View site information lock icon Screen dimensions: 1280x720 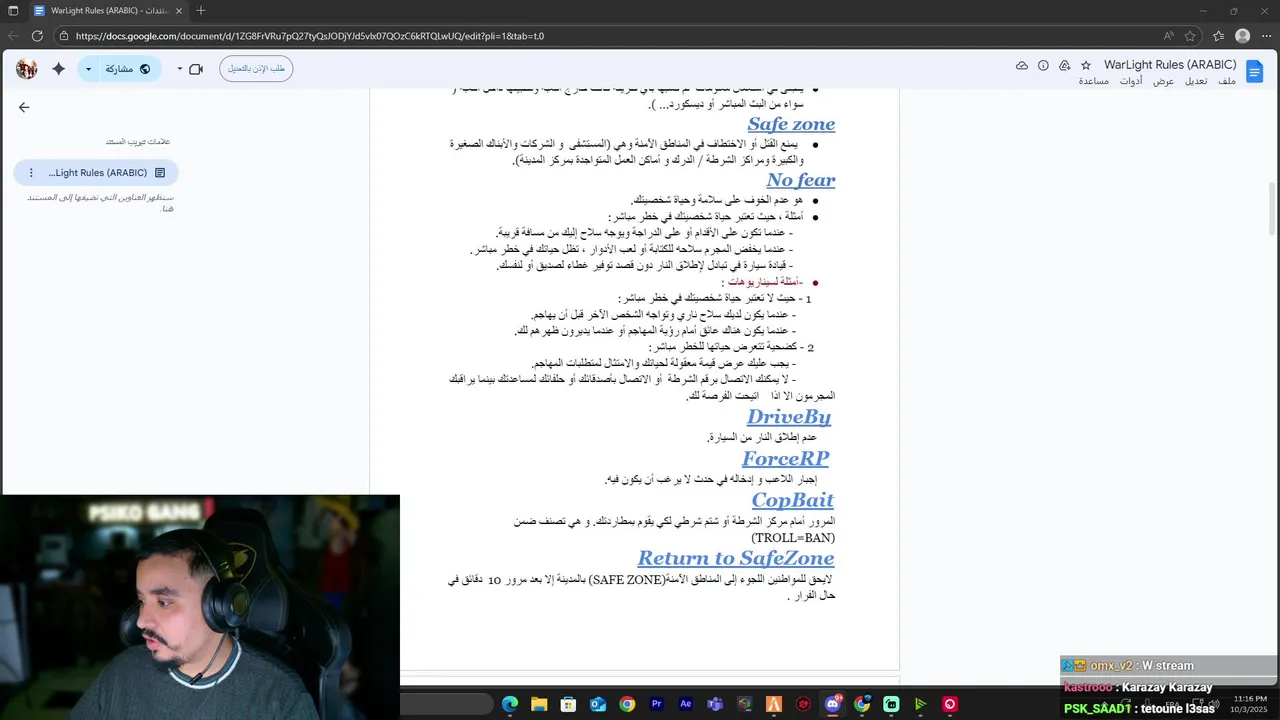64,36
